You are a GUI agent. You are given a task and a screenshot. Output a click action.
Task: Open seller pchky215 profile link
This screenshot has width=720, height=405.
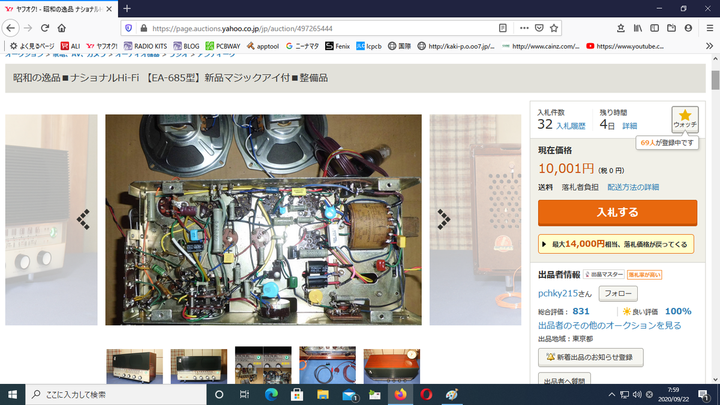click(x=565, y=293)
